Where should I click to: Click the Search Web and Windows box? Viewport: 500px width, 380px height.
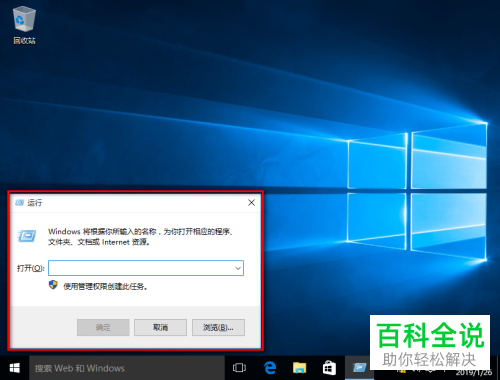[127, 368]
